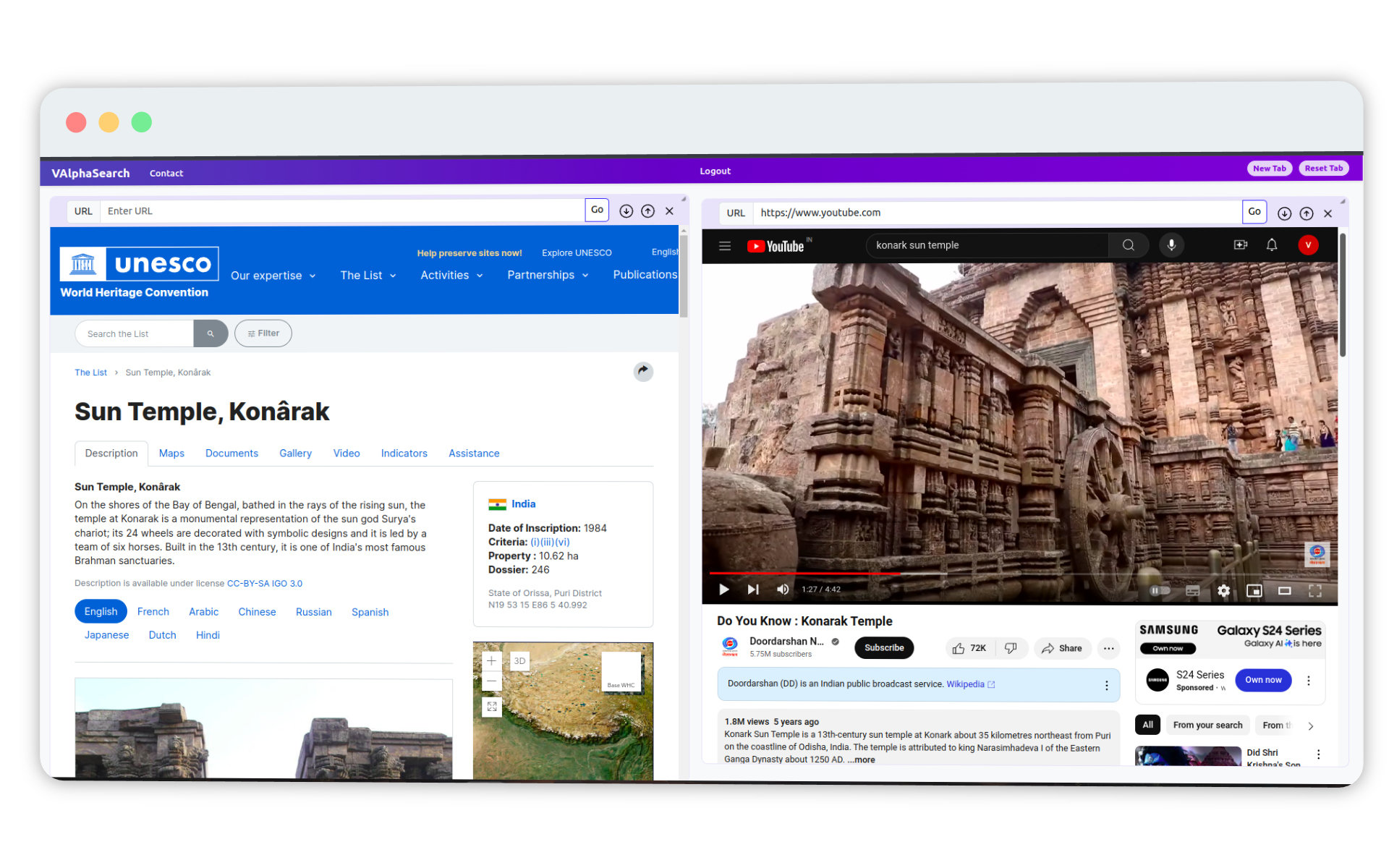This screenshot has width=1389, height=868.
Task: Seek the video progress bar
Action: point(1019,574)
